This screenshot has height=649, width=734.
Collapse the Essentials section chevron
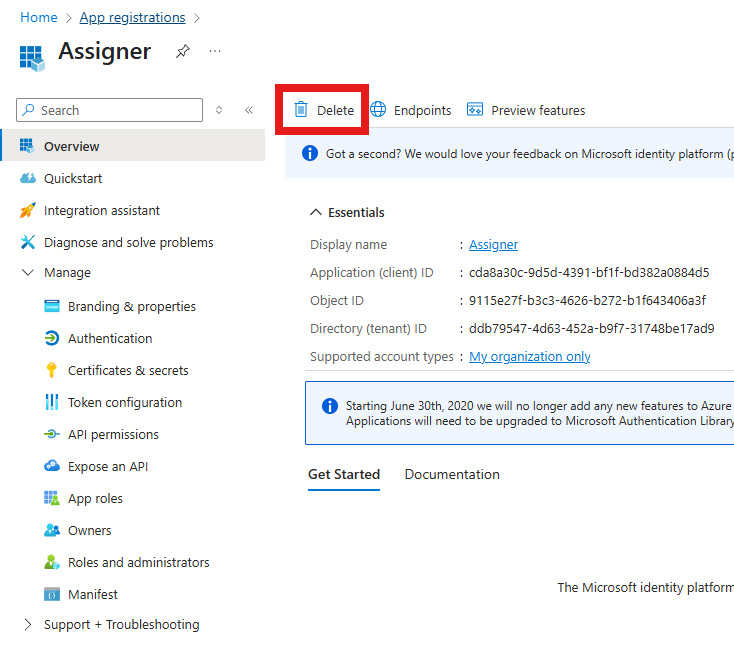pyautogui.click(x=316, y=212)
